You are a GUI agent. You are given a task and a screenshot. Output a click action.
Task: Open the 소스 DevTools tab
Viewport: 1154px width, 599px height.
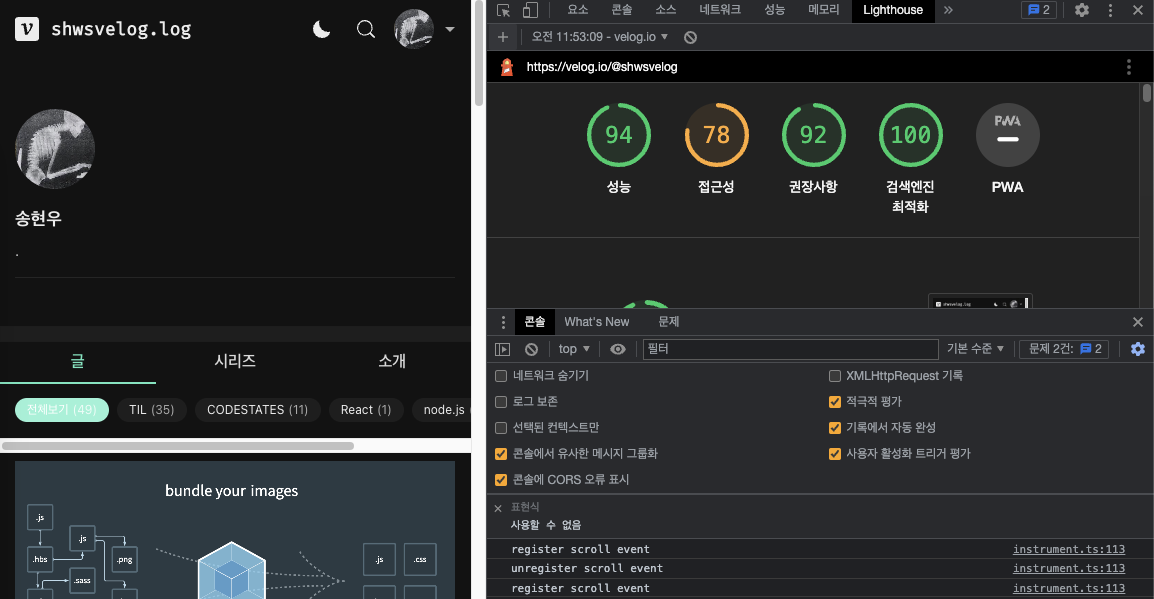tap(665, 10)
